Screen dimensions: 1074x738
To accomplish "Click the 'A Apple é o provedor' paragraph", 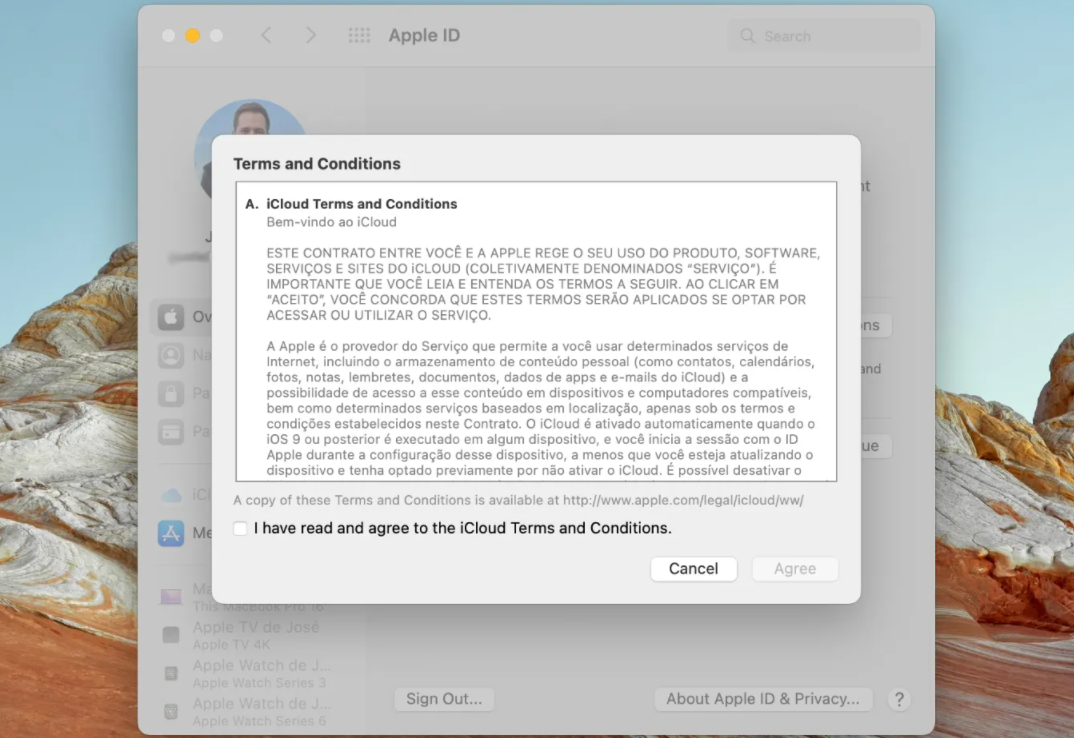I will 541,408.
